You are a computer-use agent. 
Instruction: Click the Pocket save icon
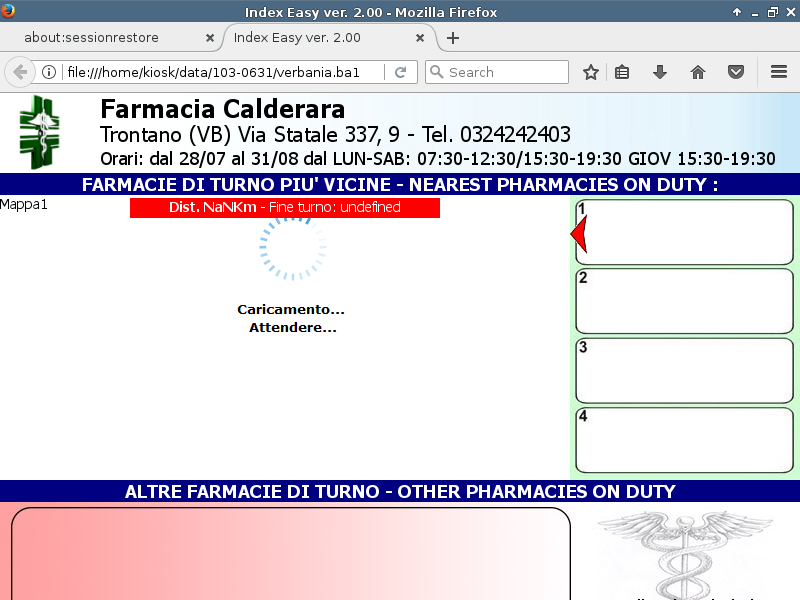click(x=736, y=72)
